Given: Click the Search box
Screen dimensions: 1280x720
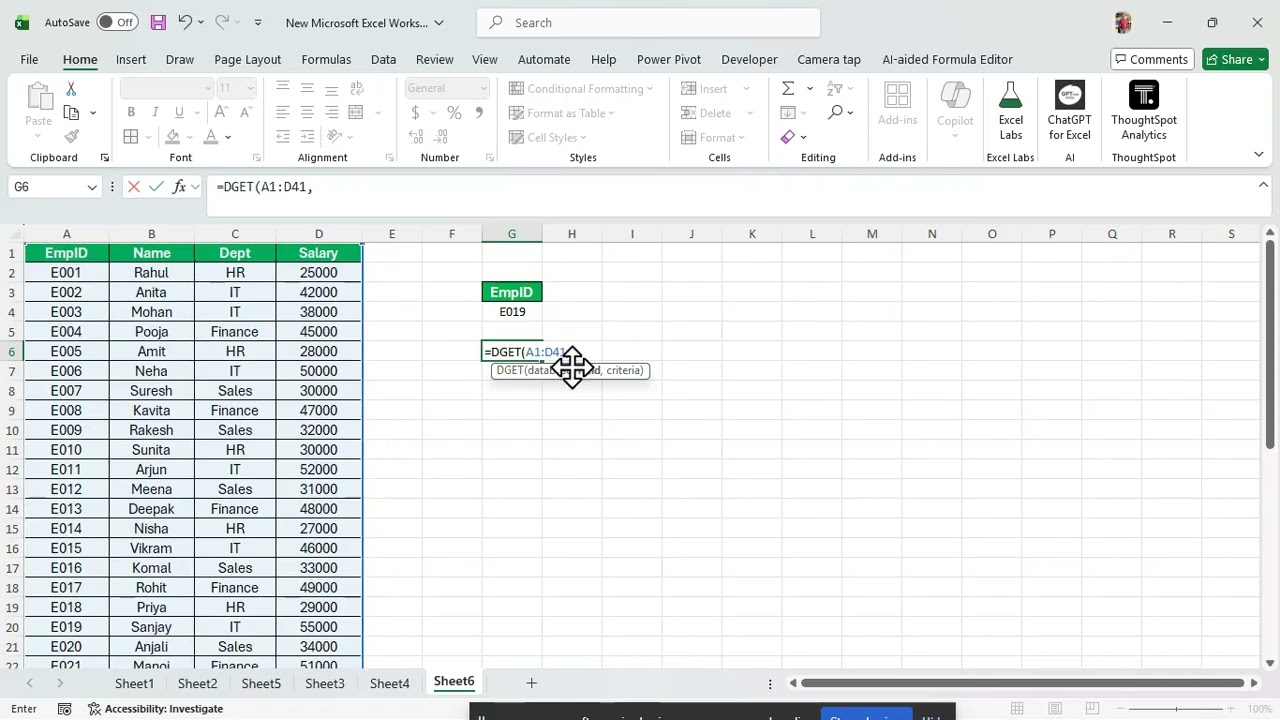Looking at the screenshot, I should [x=648, y=22].
